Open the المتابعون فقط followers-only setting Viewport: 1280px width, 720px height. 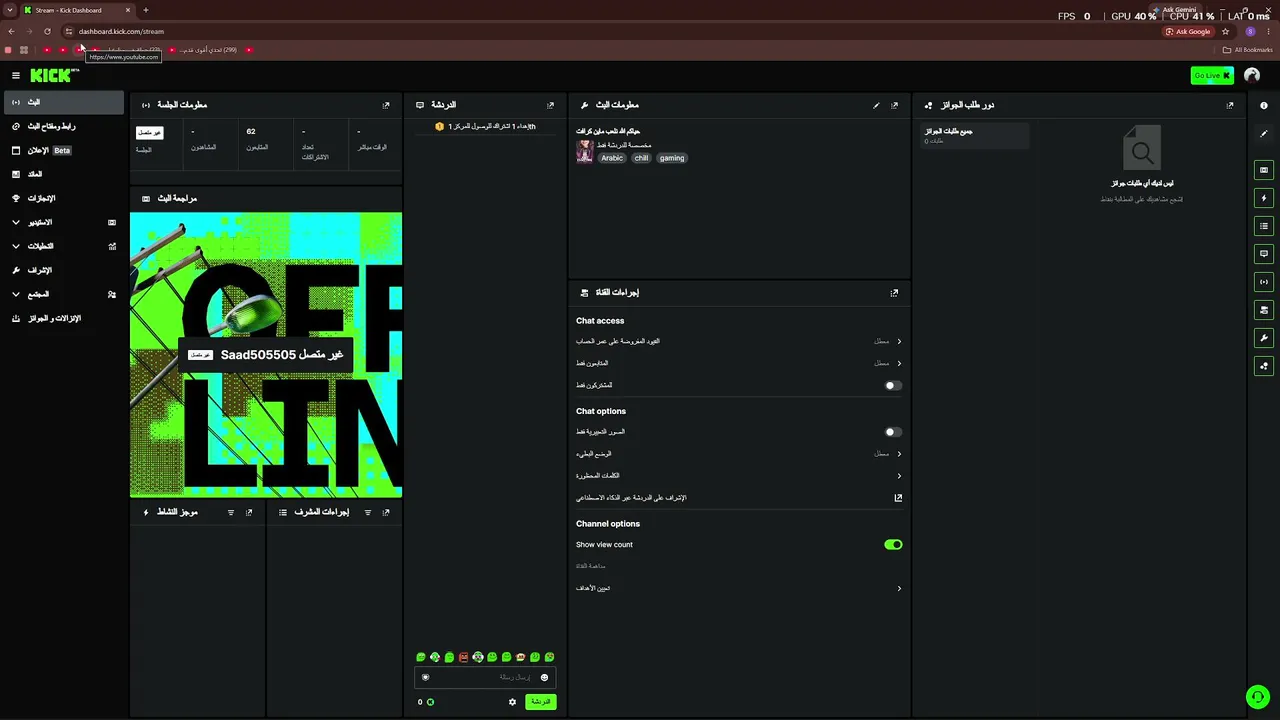click(739, 363)
